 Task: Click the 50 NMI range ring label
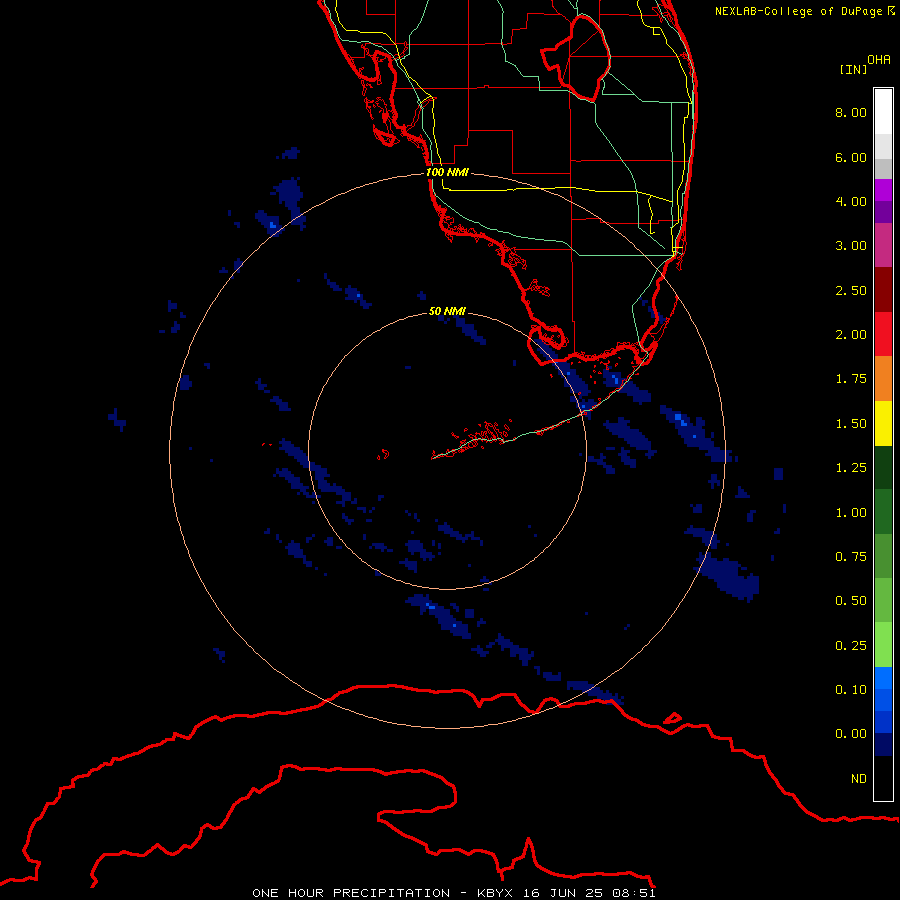click(x=447, y=312)
